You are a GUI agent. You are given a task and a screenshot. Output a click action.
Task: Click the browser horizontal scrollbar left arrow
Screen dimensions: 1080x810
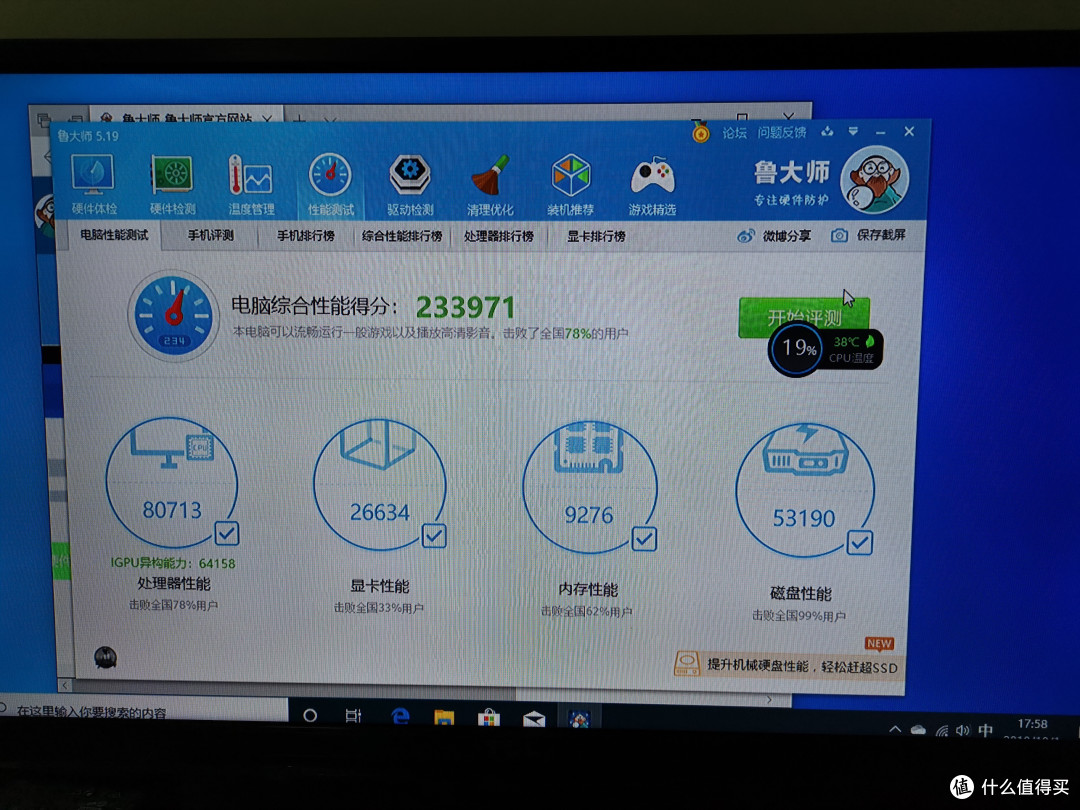[65, 685]
